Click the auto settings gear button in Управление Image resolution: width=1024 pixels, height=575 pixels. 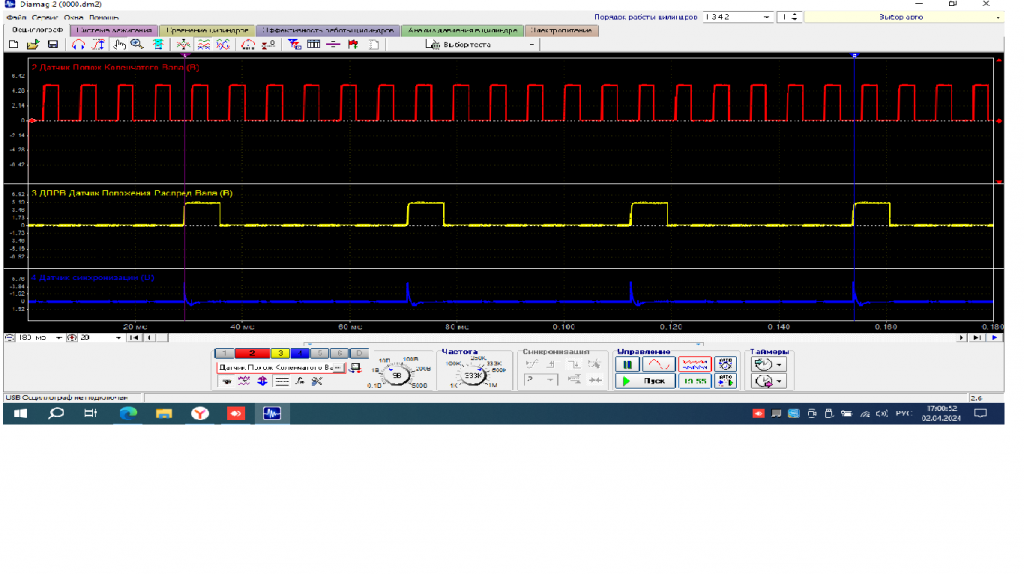coord(725,365)
